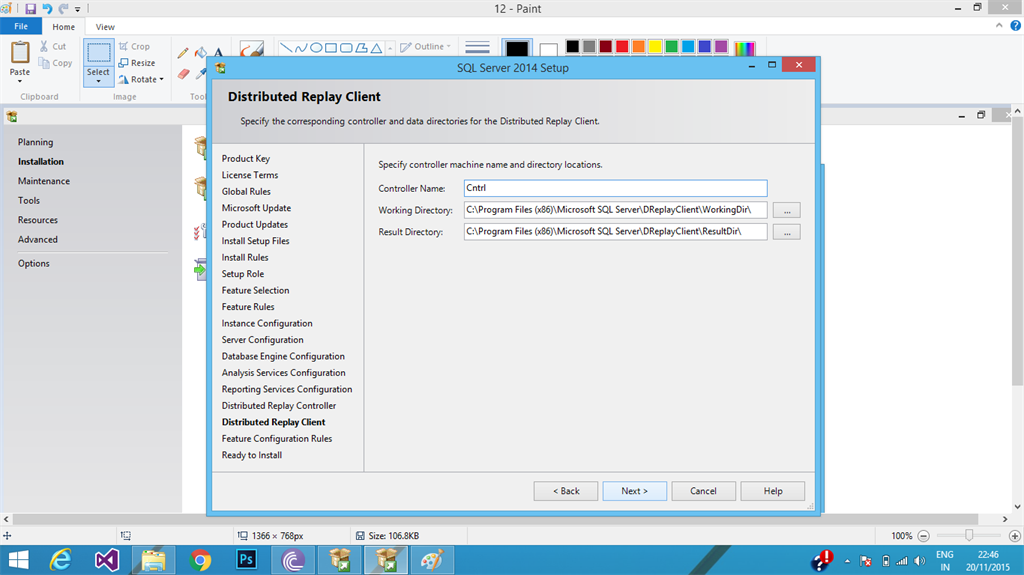Open the Windows Start button

pos(18,560)
